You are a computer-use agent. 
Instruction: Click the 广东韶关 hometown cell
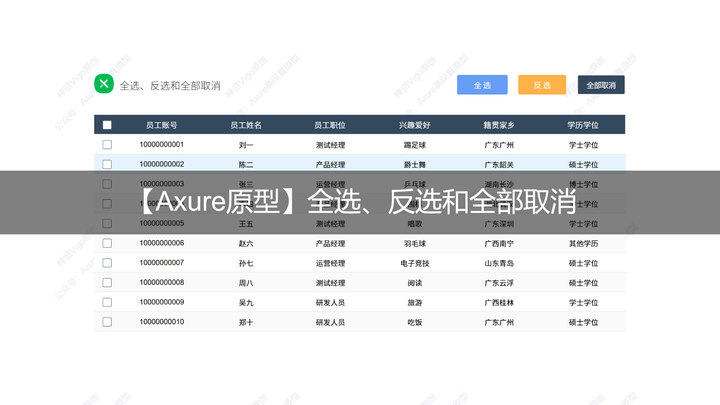click(499, 165)
